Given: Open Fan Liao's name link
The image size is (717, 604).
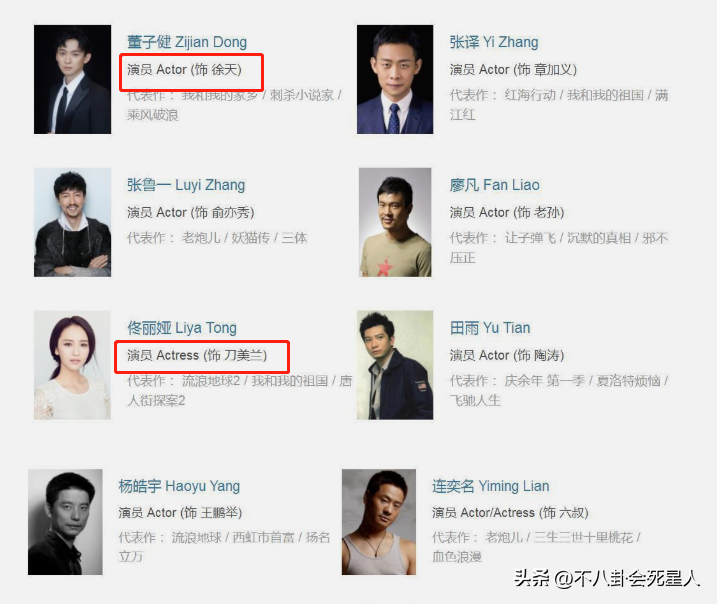Looking at the screenshot, I should [x=494, y=185].
